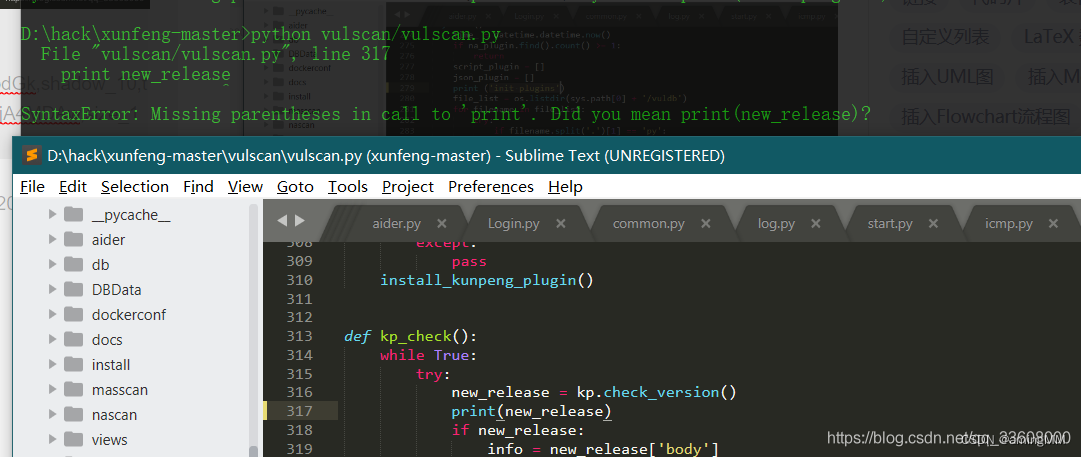Select the db folder in sidebar
The height and width of the screenshot is (457, 1081).
pos(101,265)
